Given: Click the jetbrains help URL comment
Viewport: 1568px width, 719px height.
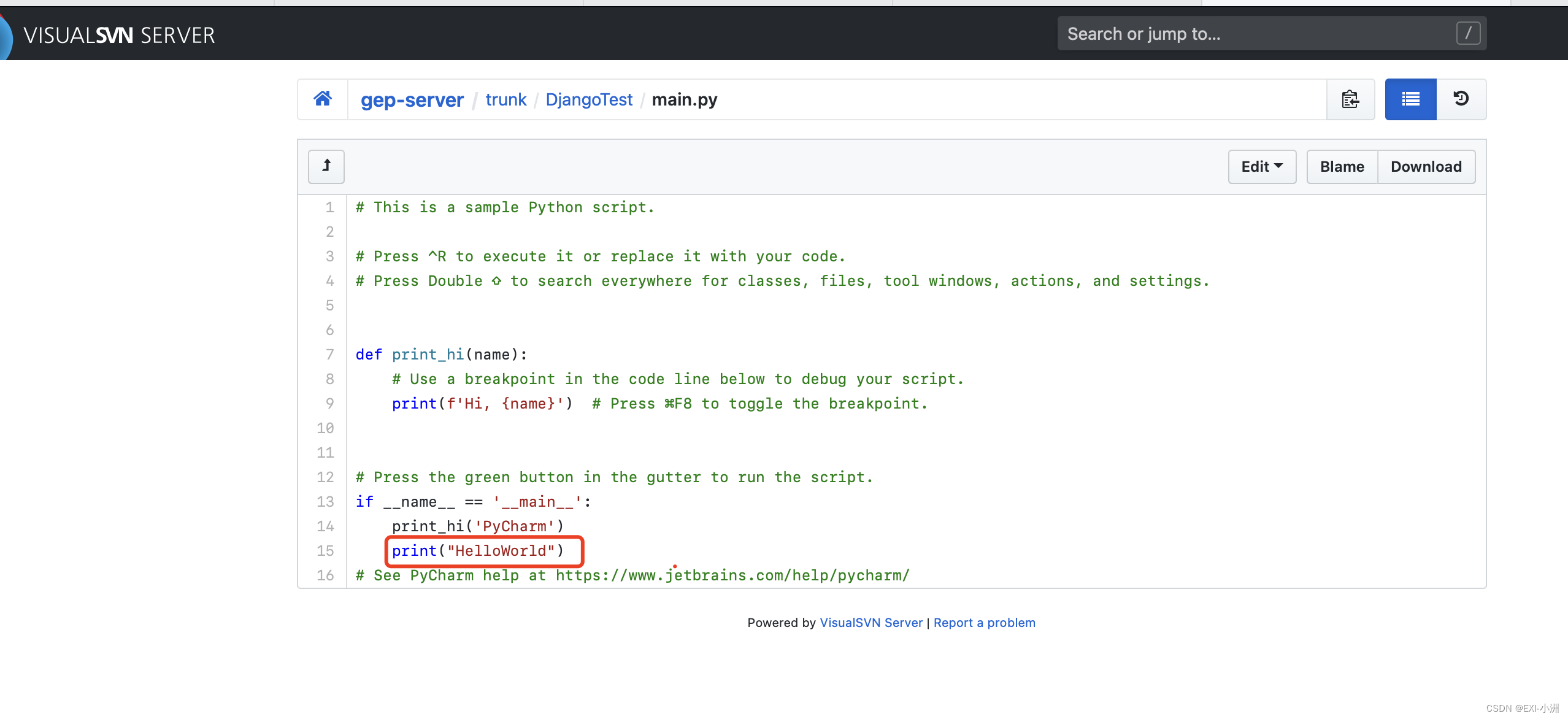Looking at the screenshot, I should (x=632, y=575).
